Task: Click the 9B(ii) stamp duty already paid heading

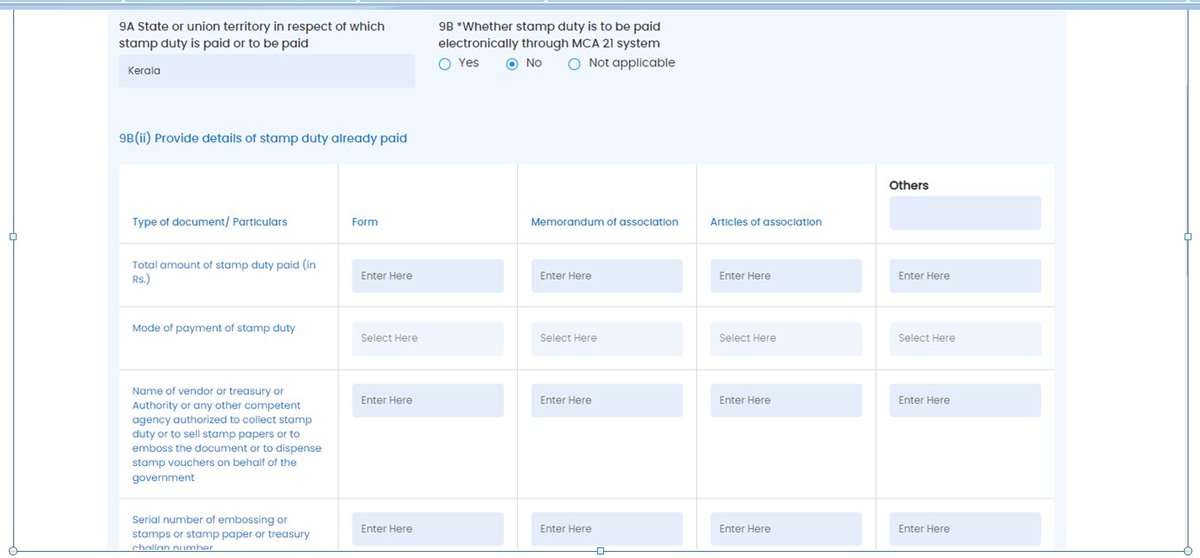Action: [x=263, y=139]
